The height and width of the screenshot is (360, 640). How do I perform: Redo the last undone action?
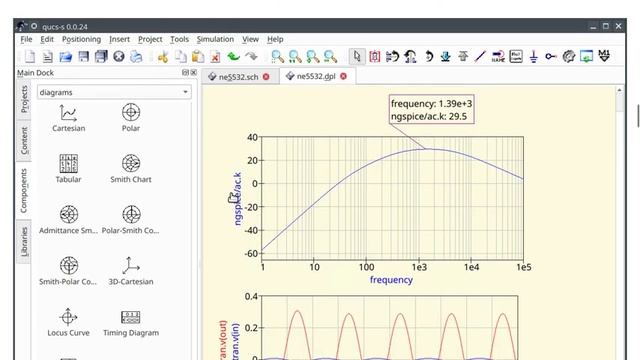pos(251,56)
